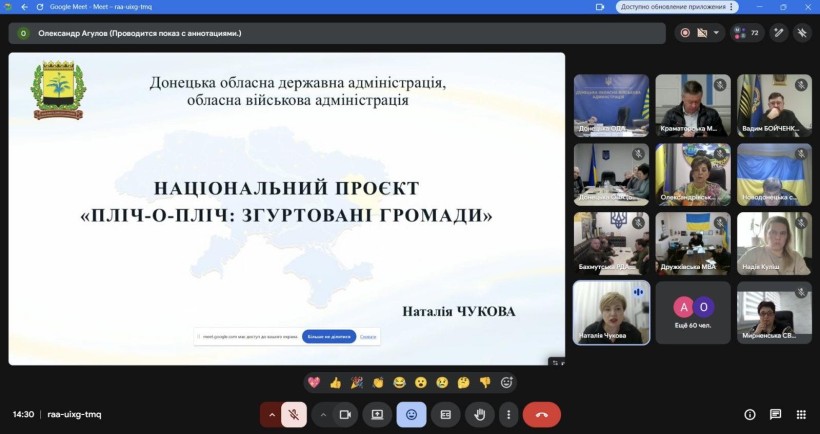The width and height of the screenshot is (820, 434).
Task: Click the Донецька ОДА participant tile
Action: (x=611, y=106)
